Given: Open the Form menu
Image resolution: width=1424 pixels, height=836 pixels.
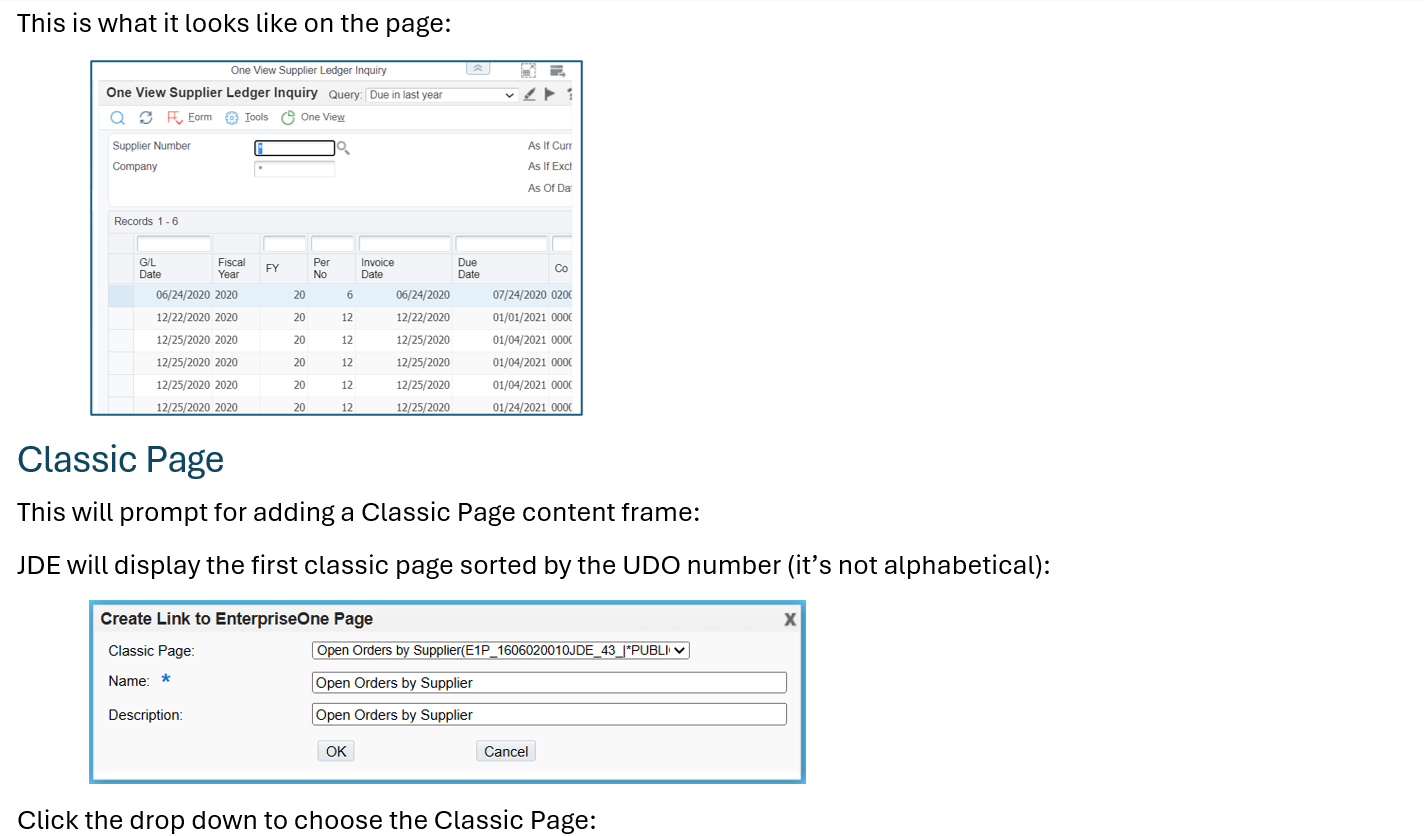Looking at the screenshot, I should (189, 118).
